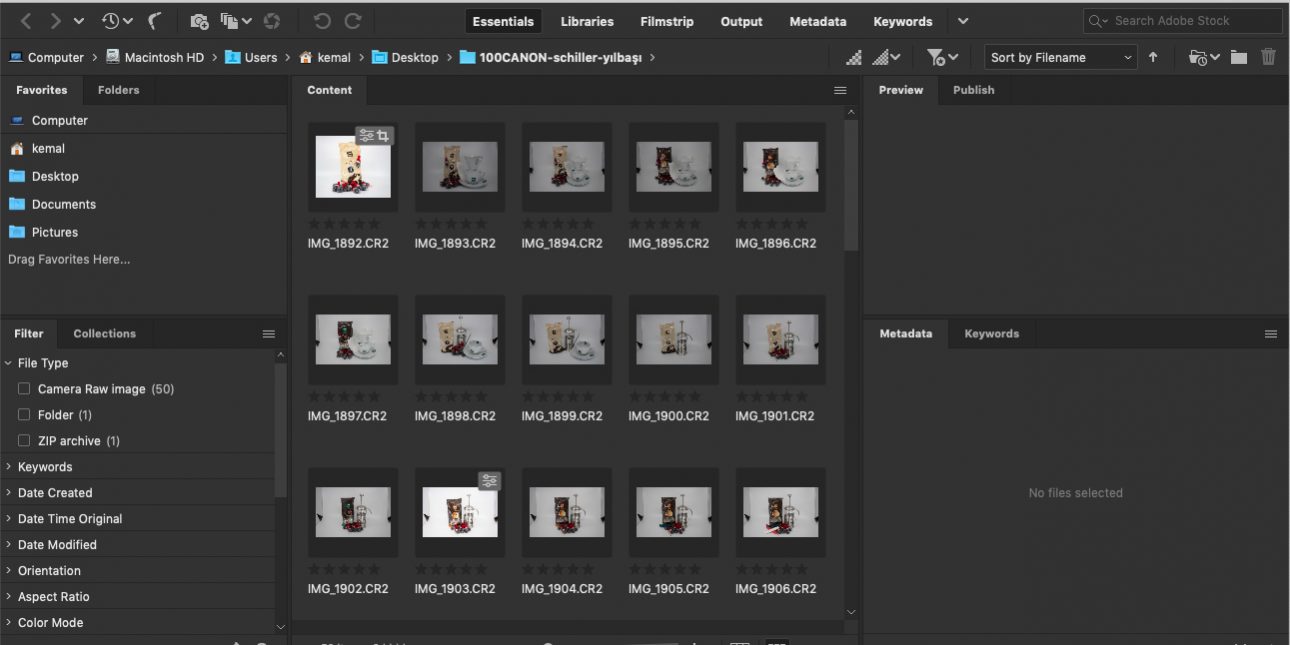Rotate 90° clockwise icon

(353, 21)
